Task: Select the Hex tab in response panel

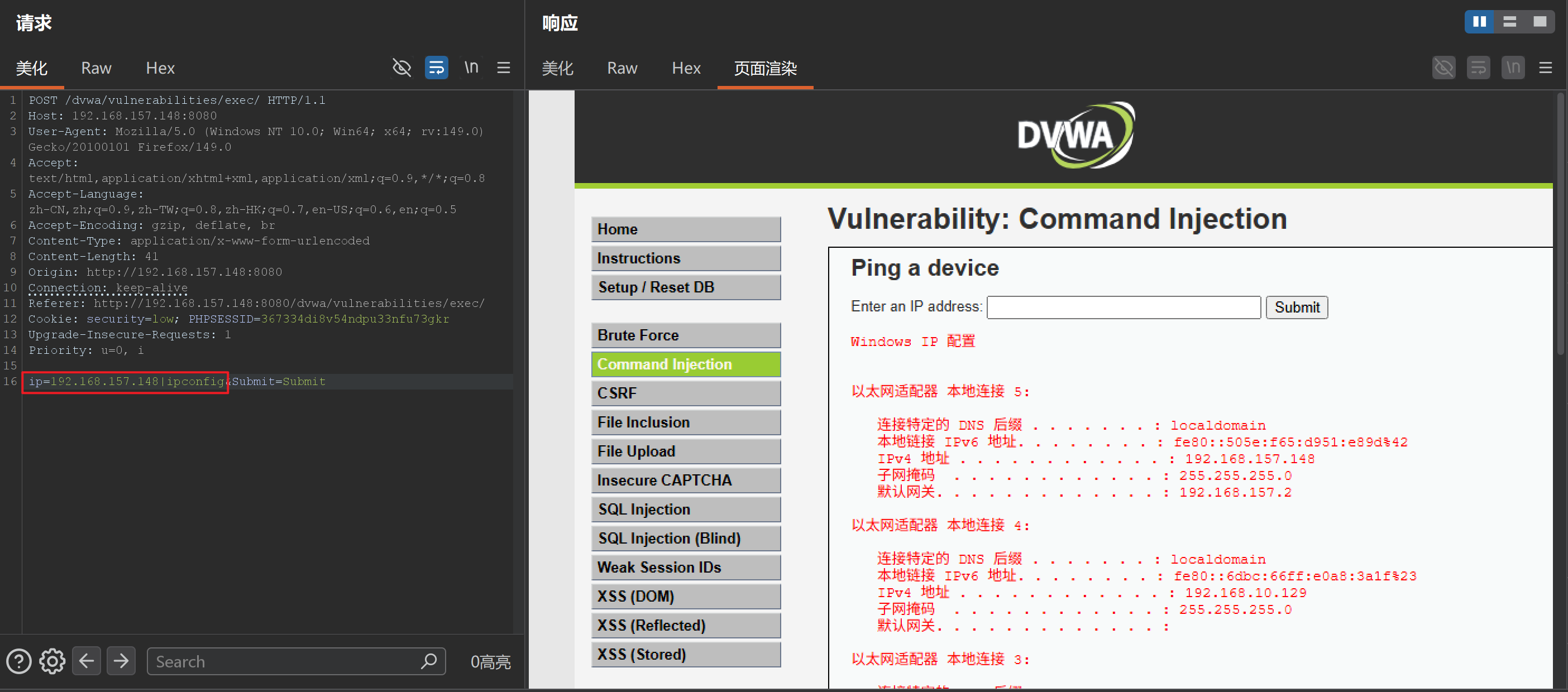Action: pos(686,68)
